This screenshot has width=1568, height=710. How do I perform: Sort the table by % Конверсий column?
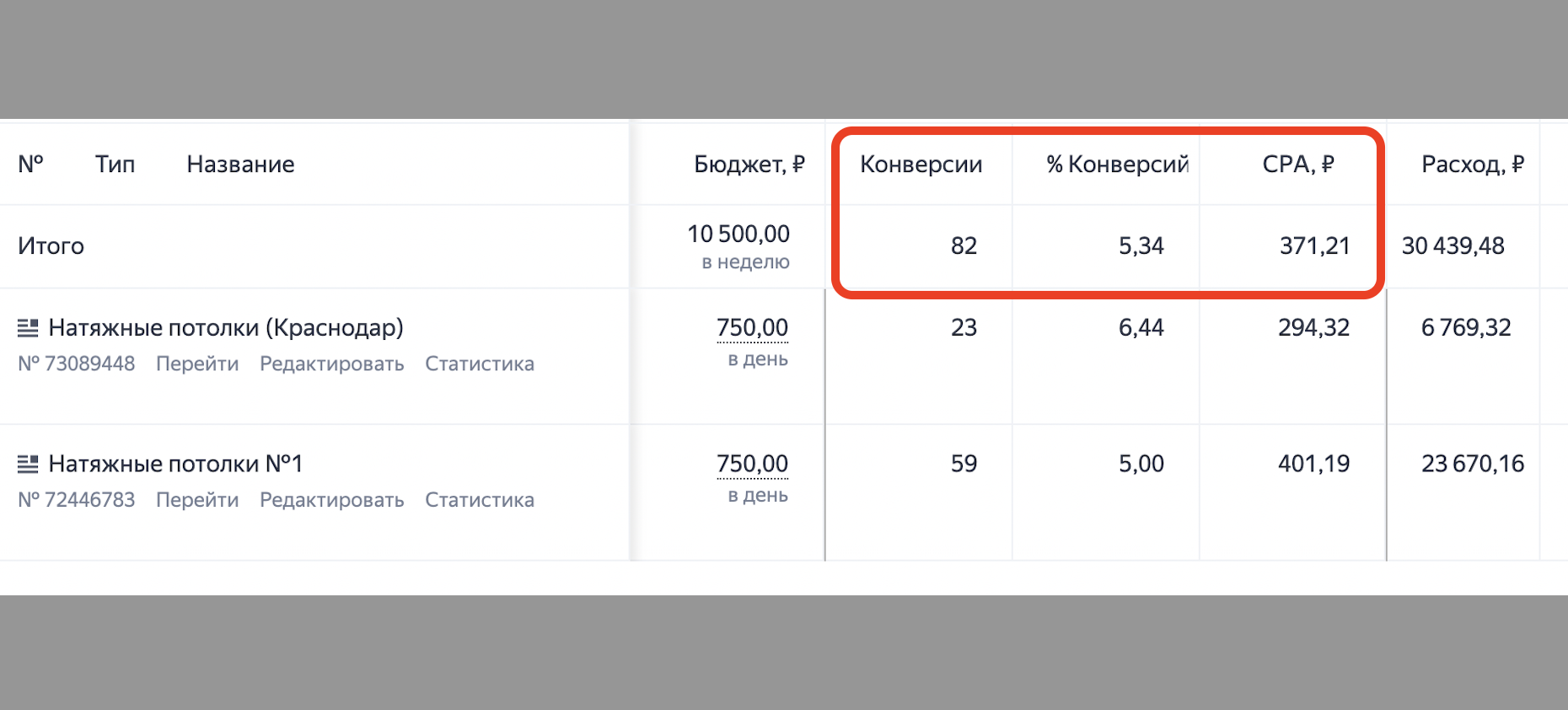tap(1117, 164)
